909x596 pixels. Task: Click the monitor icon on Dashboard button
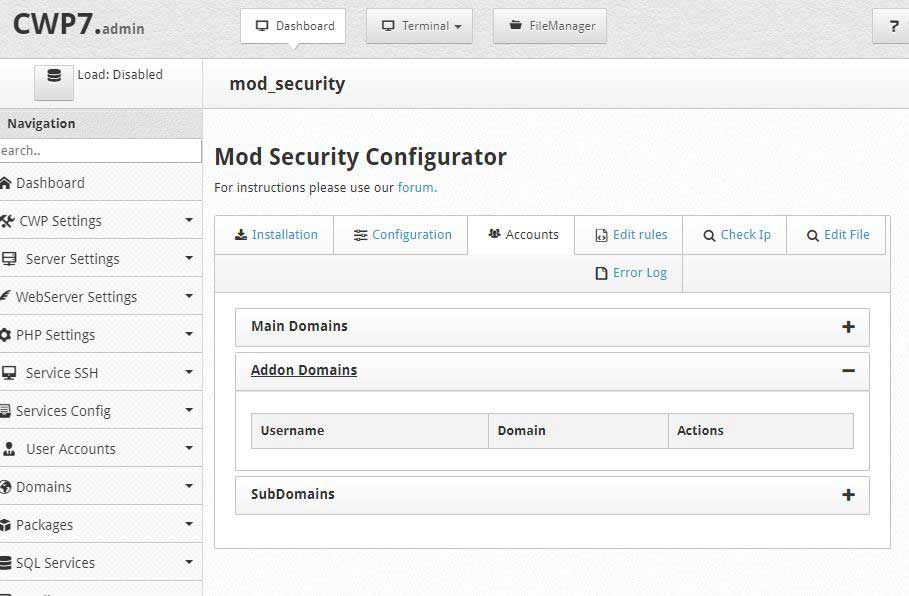coord(262,26)
